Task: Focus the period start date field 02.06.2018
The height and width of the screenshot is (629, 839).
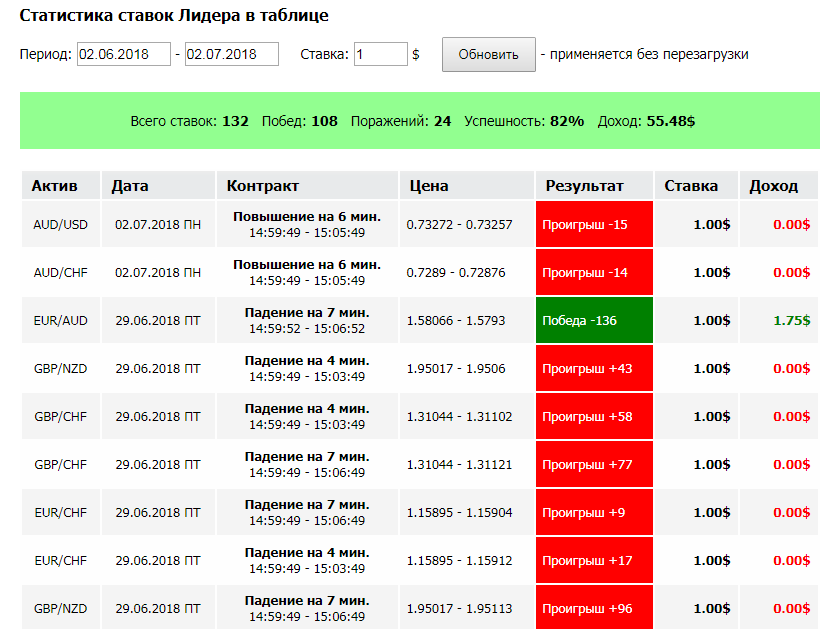Action: point(124,54)
